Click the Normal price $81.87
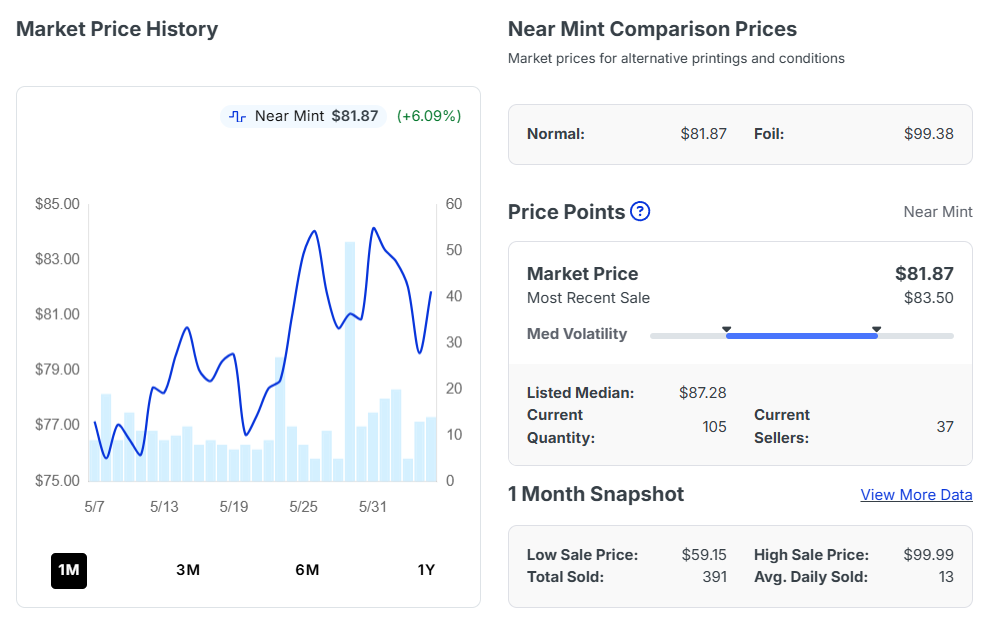The image size is (982, 626). tap(703, 134)
